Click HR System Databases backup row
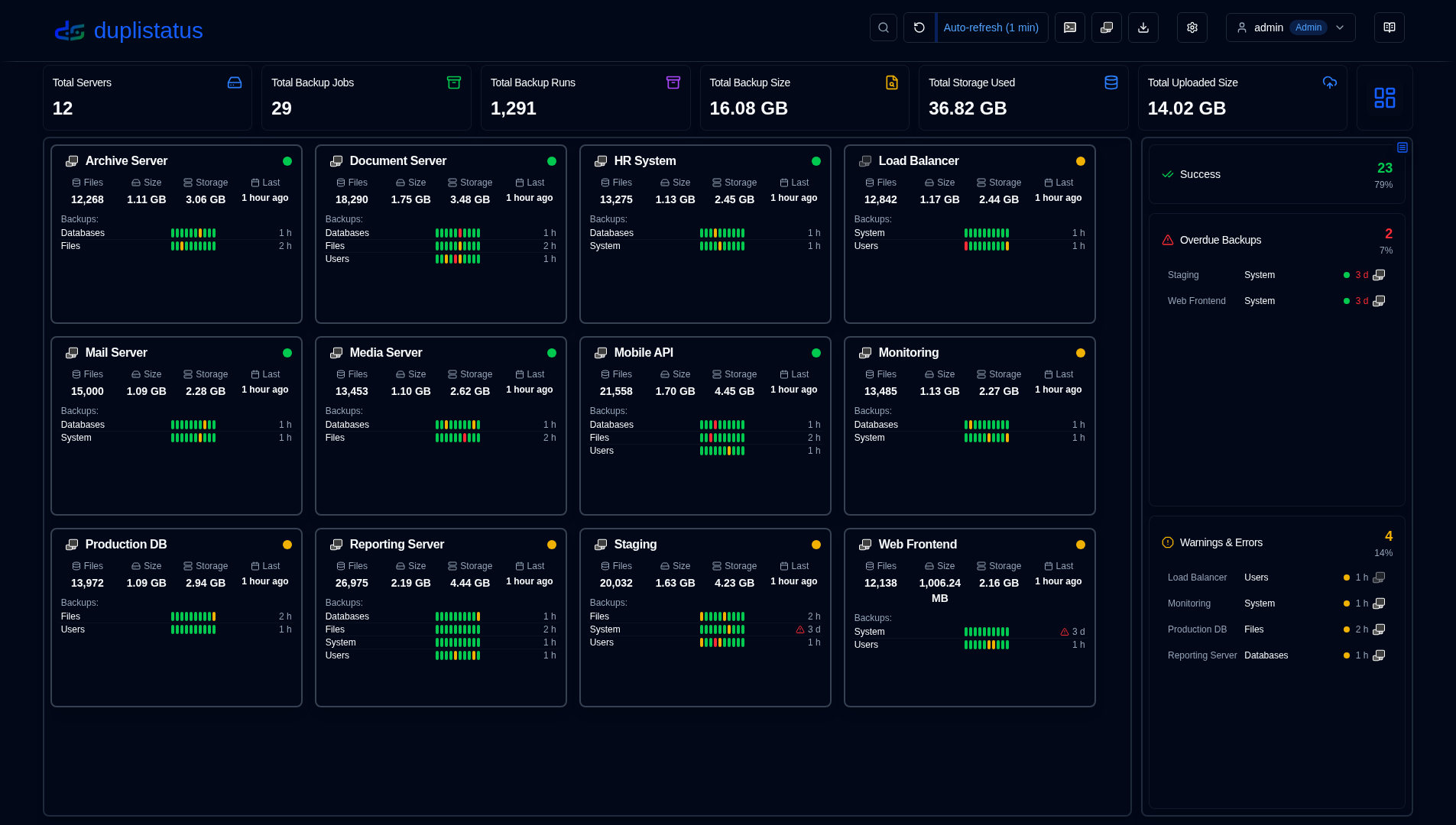Image resolution: width=1456 pixels, height=825 pixels. click(705, 233)
